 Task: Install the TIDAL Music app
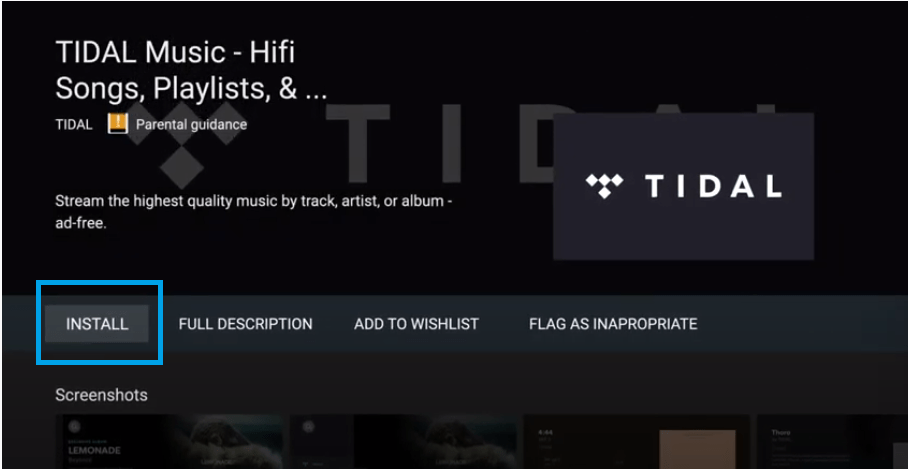point(97,324)
